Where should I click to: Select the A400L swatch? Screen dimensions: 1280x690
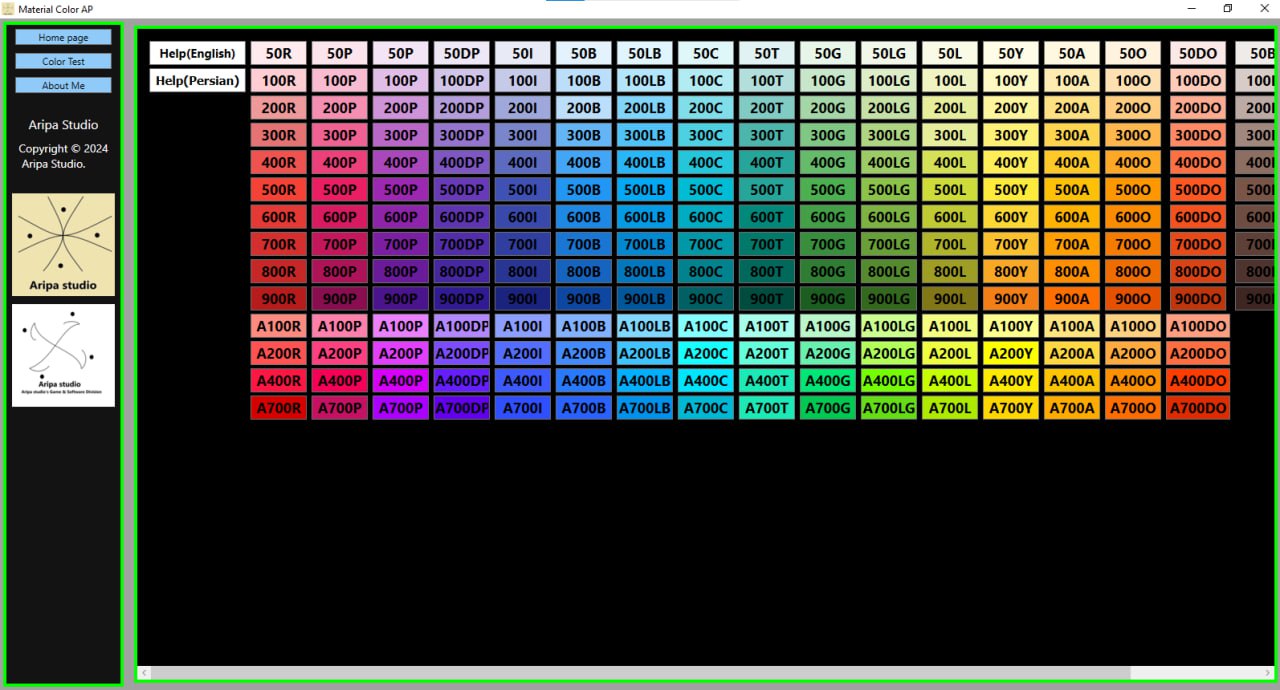pyautogui.click(x=950, y=380)
